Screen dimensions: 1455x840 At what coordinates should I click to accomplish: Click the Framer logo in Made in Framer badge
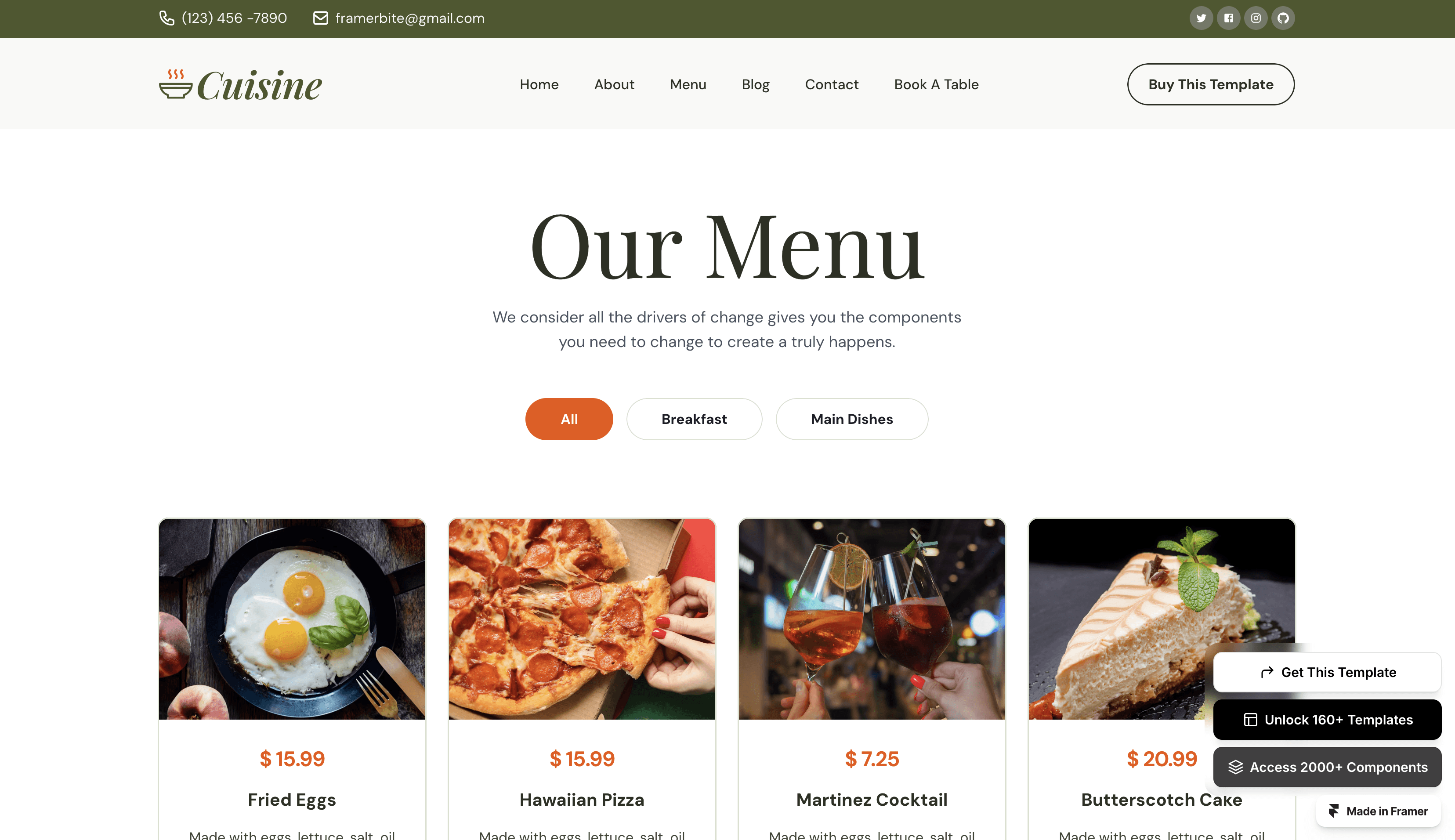pyautogui.click(x=1333, y=811)
